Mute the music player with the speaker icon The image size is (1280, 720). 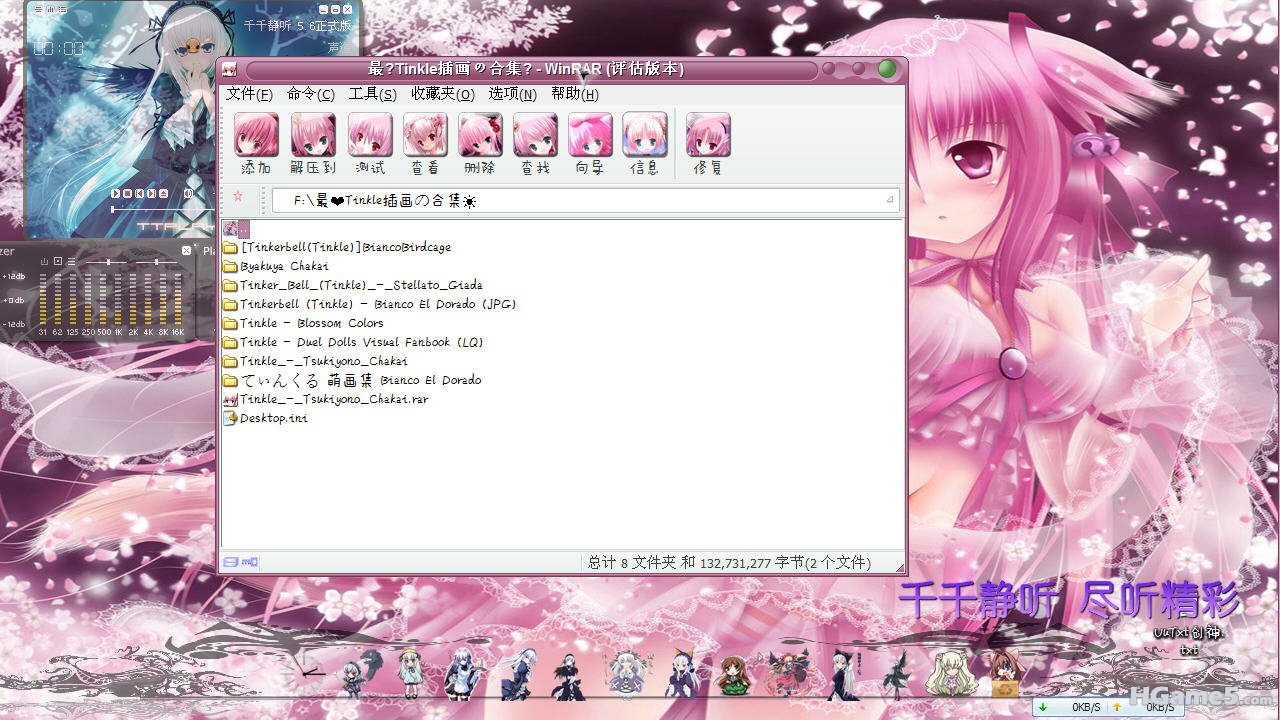coord(188,193)
